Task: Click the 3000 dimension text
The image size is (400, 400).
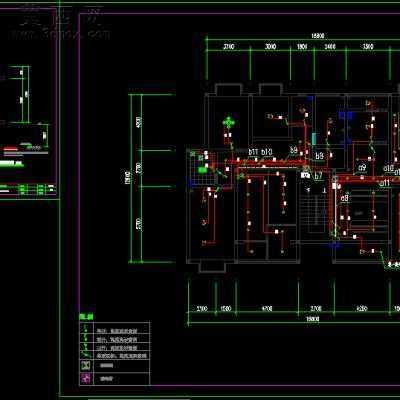Action: pyautogui.click(x=270, y=46)
